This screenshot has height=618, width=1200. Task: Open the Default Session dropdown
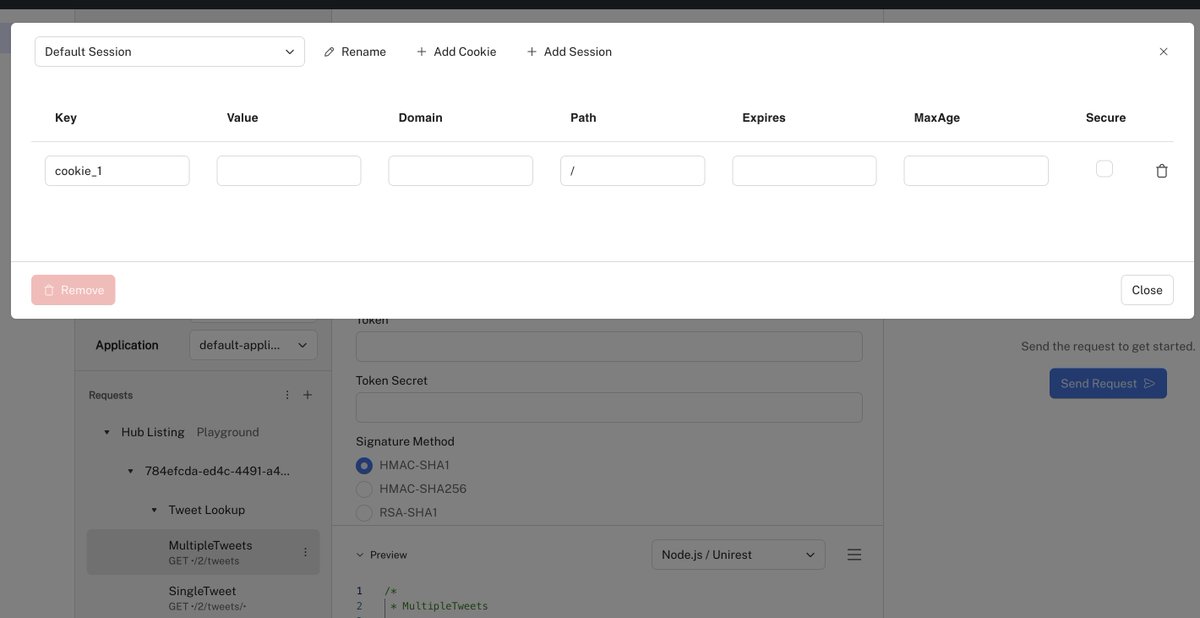click(x=168, y=51)
